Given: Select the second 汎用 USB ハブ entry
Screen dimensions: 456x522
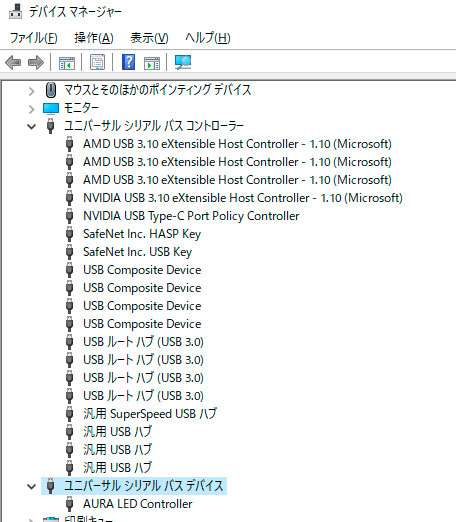Looking at the screenshot, I should click(118, 450).
